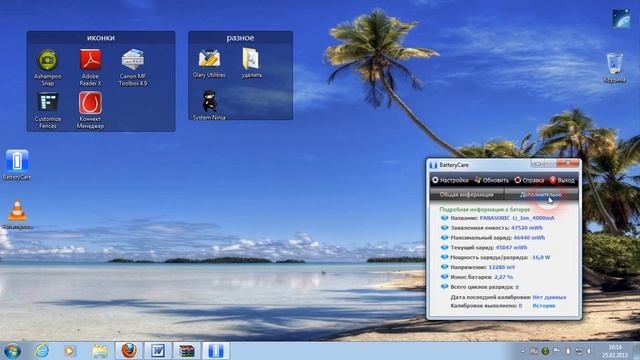Click the Нет данных calibration date value
The width and height of the screenshot is (640, 360).
pyautogui.click(x=549, y=297)
